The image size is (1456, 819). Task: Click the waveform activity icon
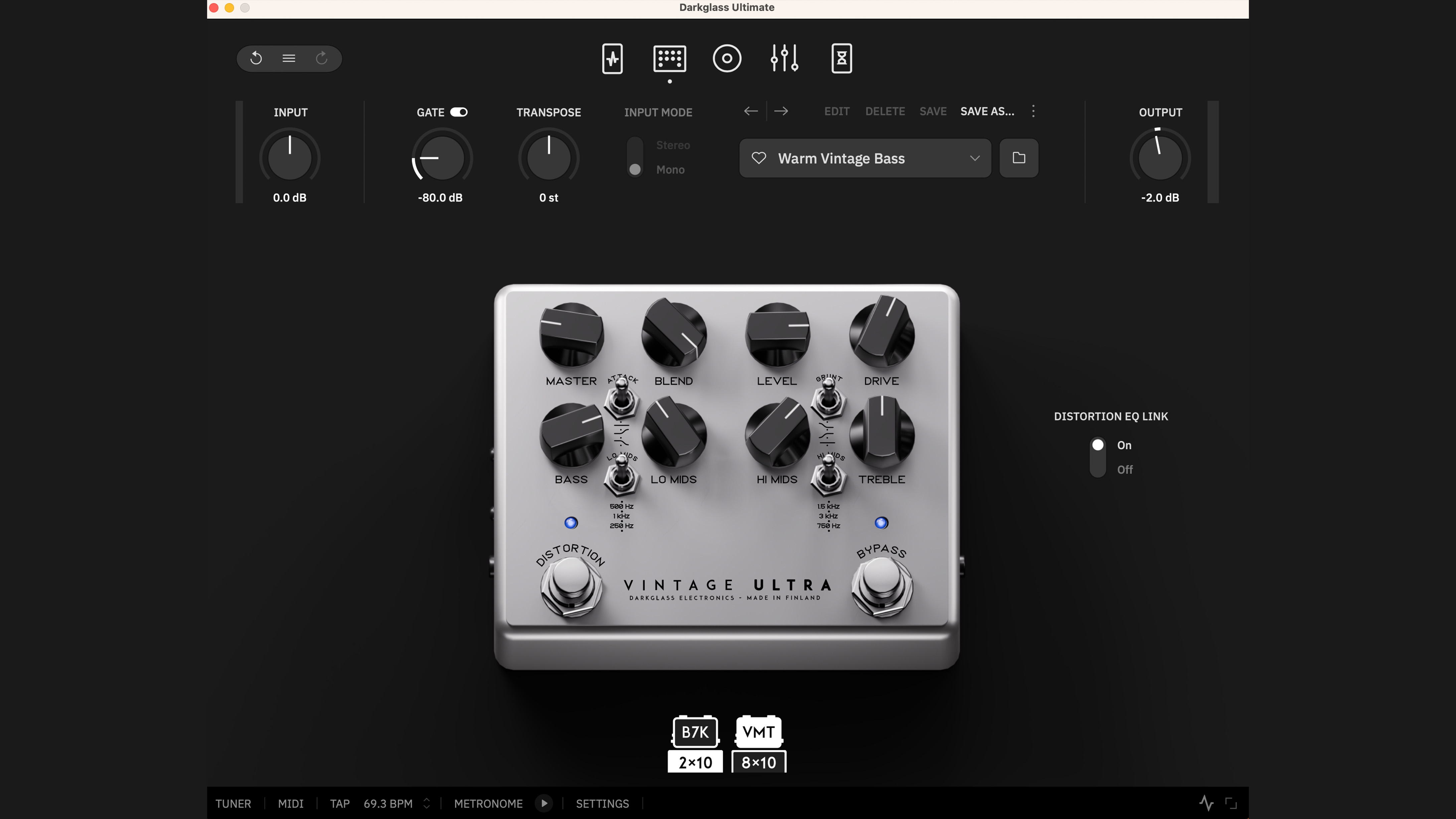(1206, 803)
